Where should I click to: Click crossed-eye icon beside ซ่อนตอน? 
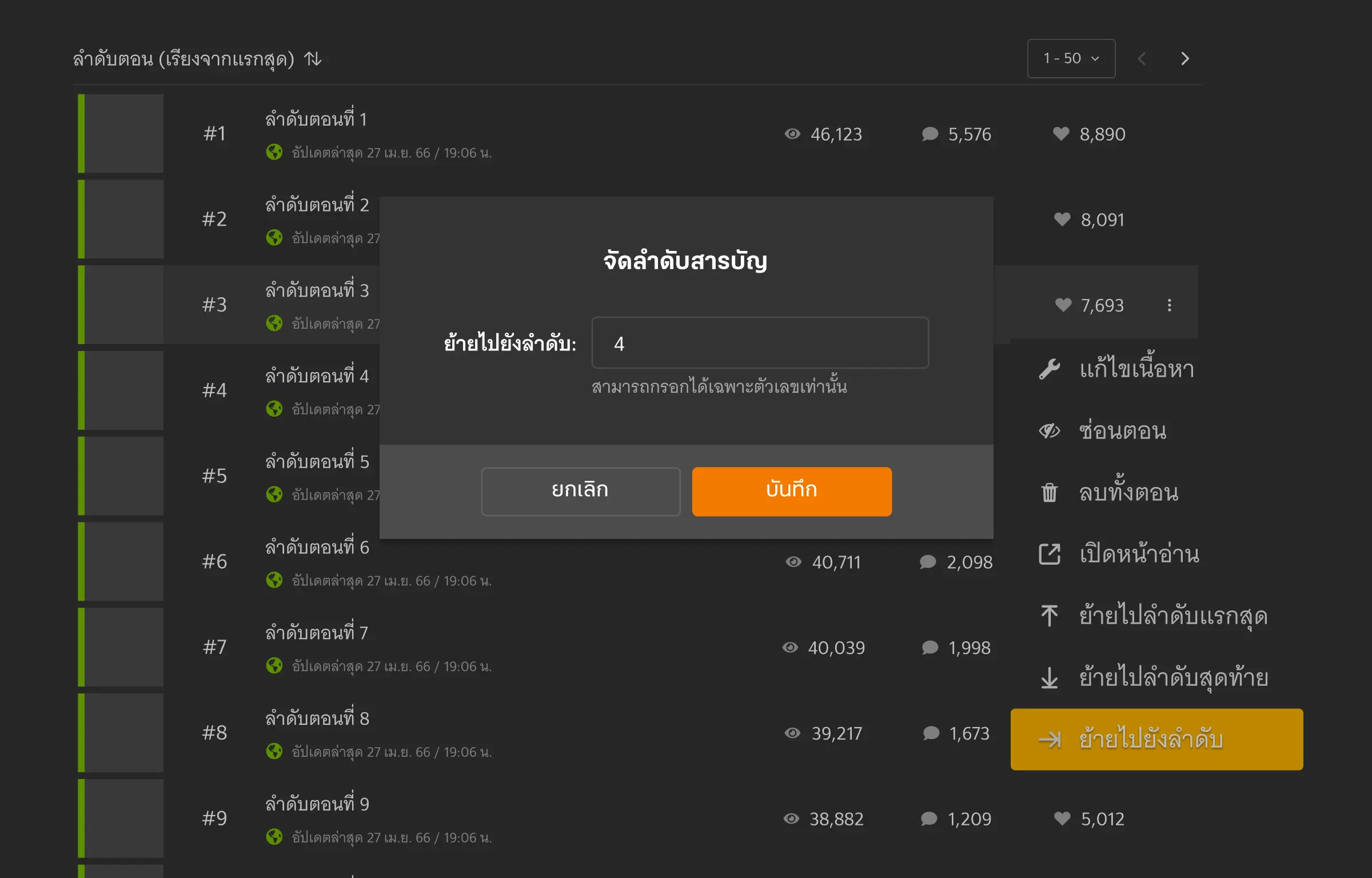tap(1049, 430)
